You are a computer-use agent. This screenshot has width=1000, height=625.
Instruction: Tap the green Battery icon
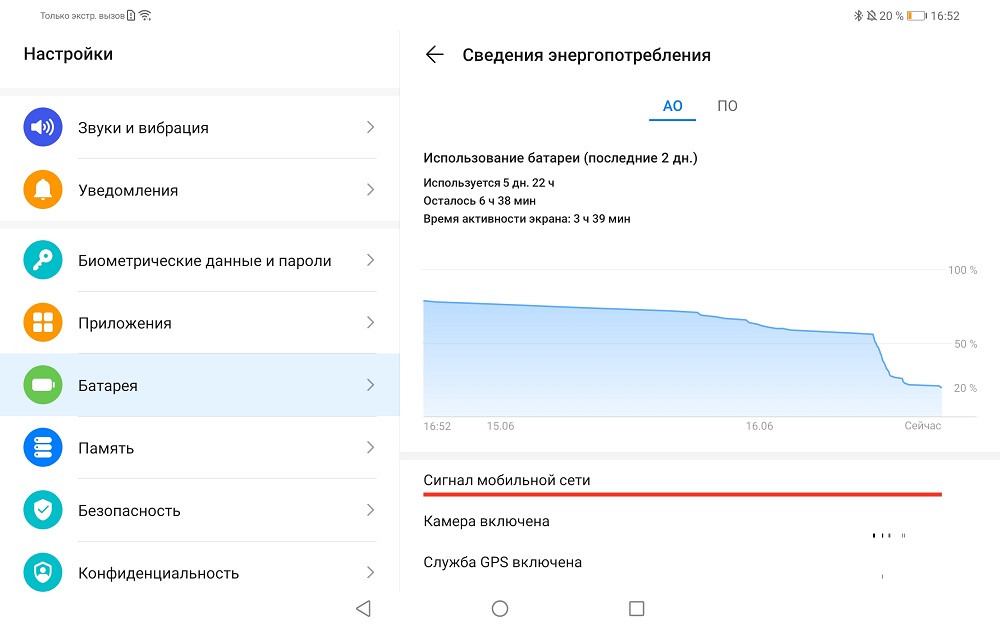pos(43,385)
